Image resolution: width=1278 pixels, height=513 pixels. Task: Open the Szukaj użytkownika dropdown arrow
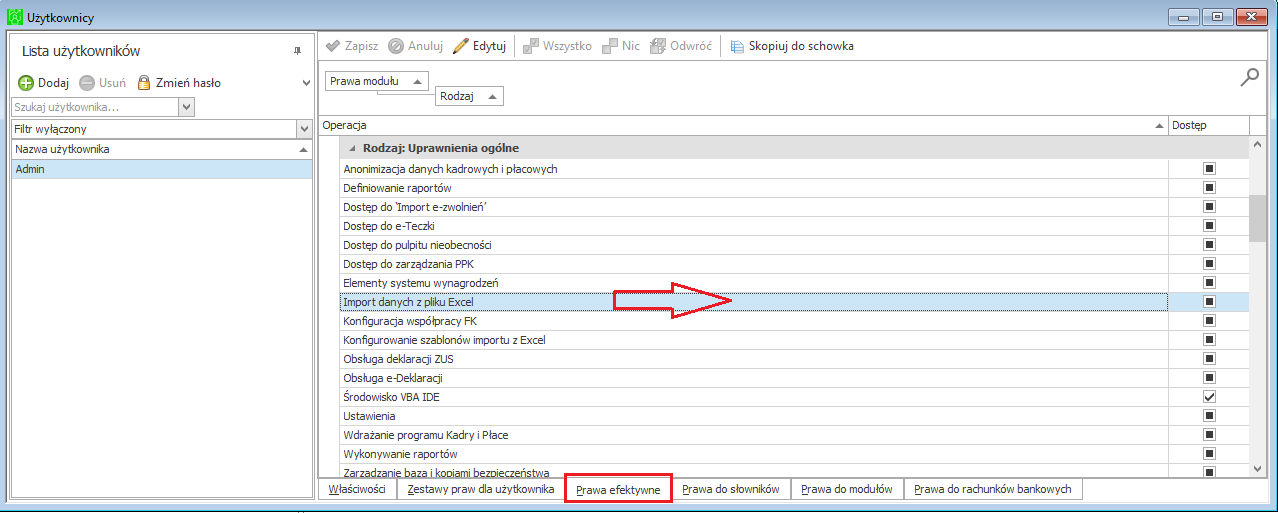[186, 107]
